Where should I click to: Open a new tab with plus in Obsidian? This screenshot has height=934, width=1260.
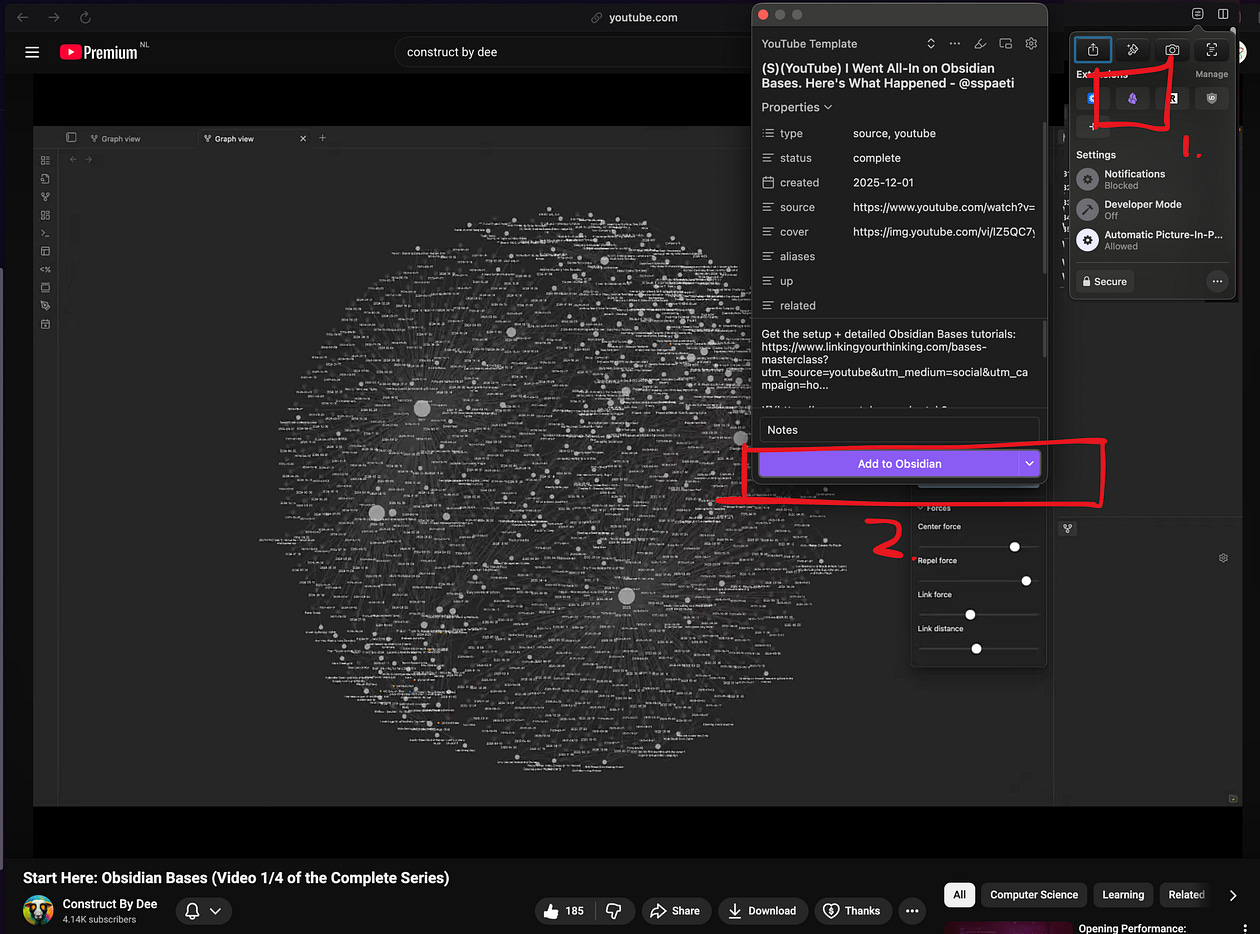[322, 138]
